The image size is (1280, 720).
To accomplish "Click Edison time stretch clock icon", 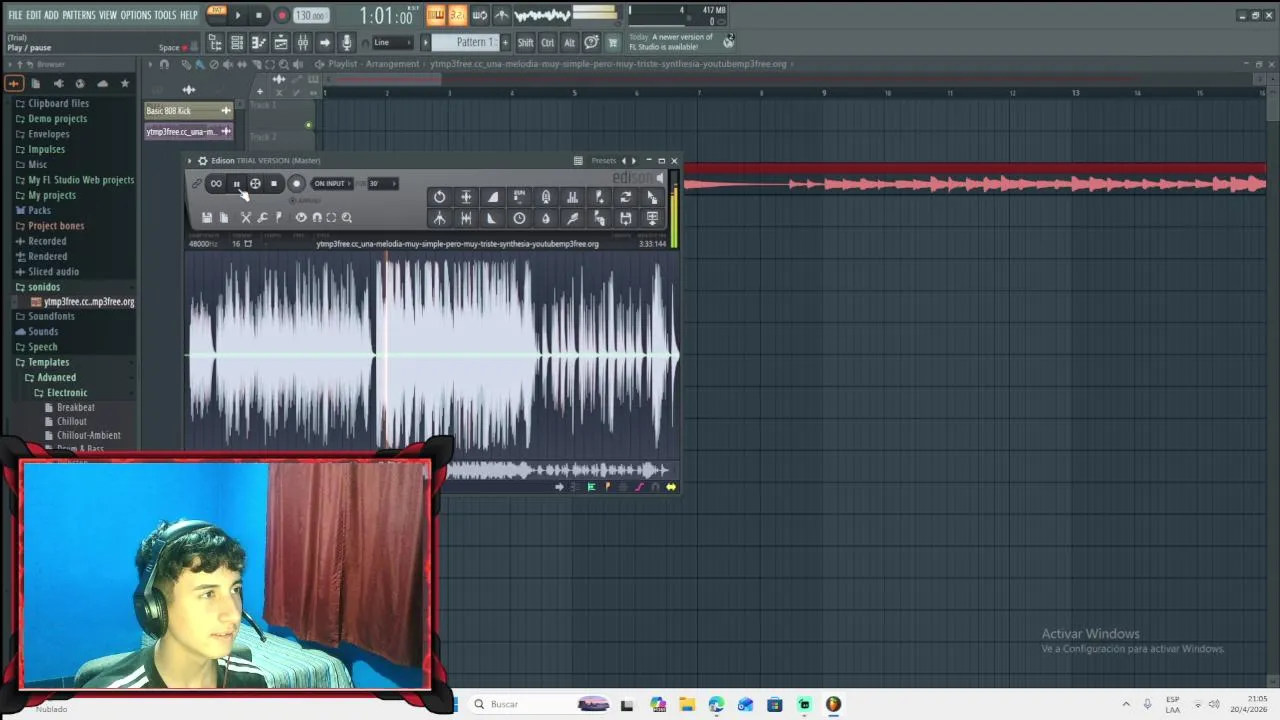I will [519, 218].
